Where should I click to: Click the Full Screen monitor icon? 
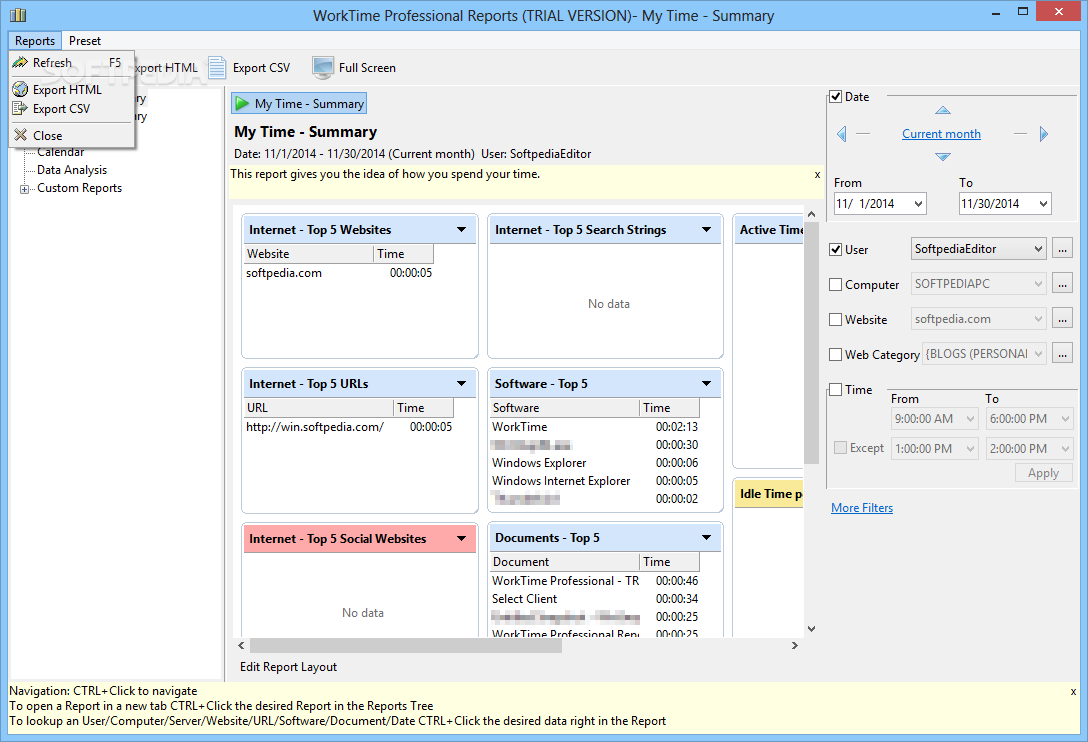tap(323, 67)
